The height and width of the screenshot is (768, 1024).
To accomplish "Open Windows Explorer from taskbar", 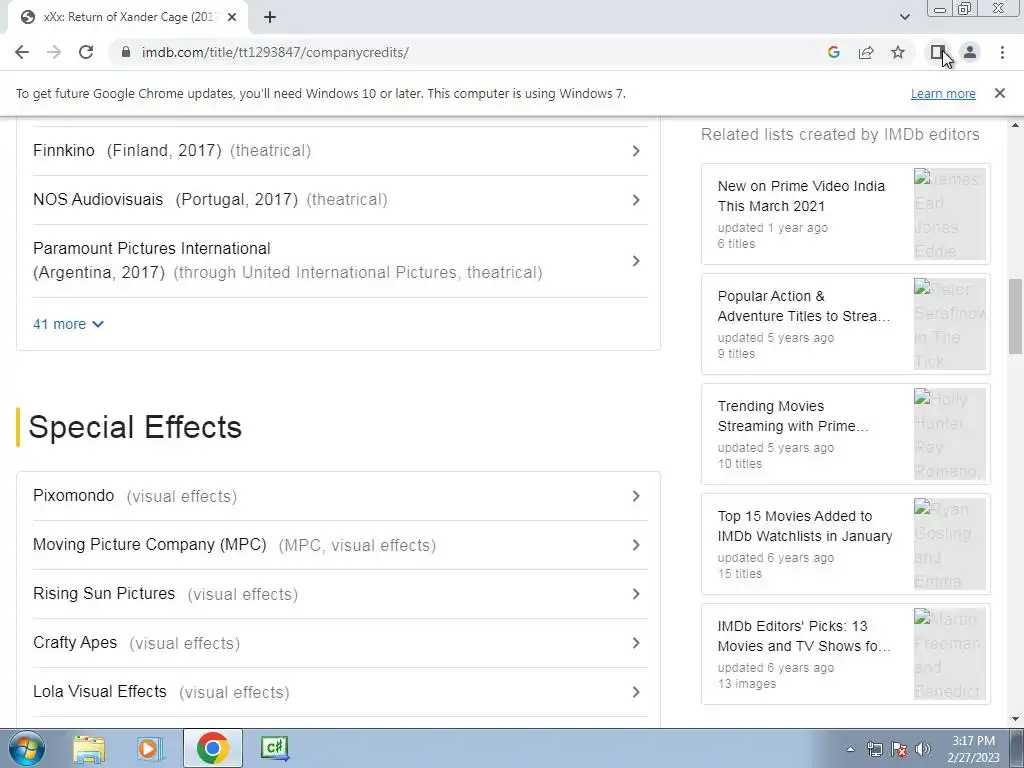I will [x=89, y=748].
